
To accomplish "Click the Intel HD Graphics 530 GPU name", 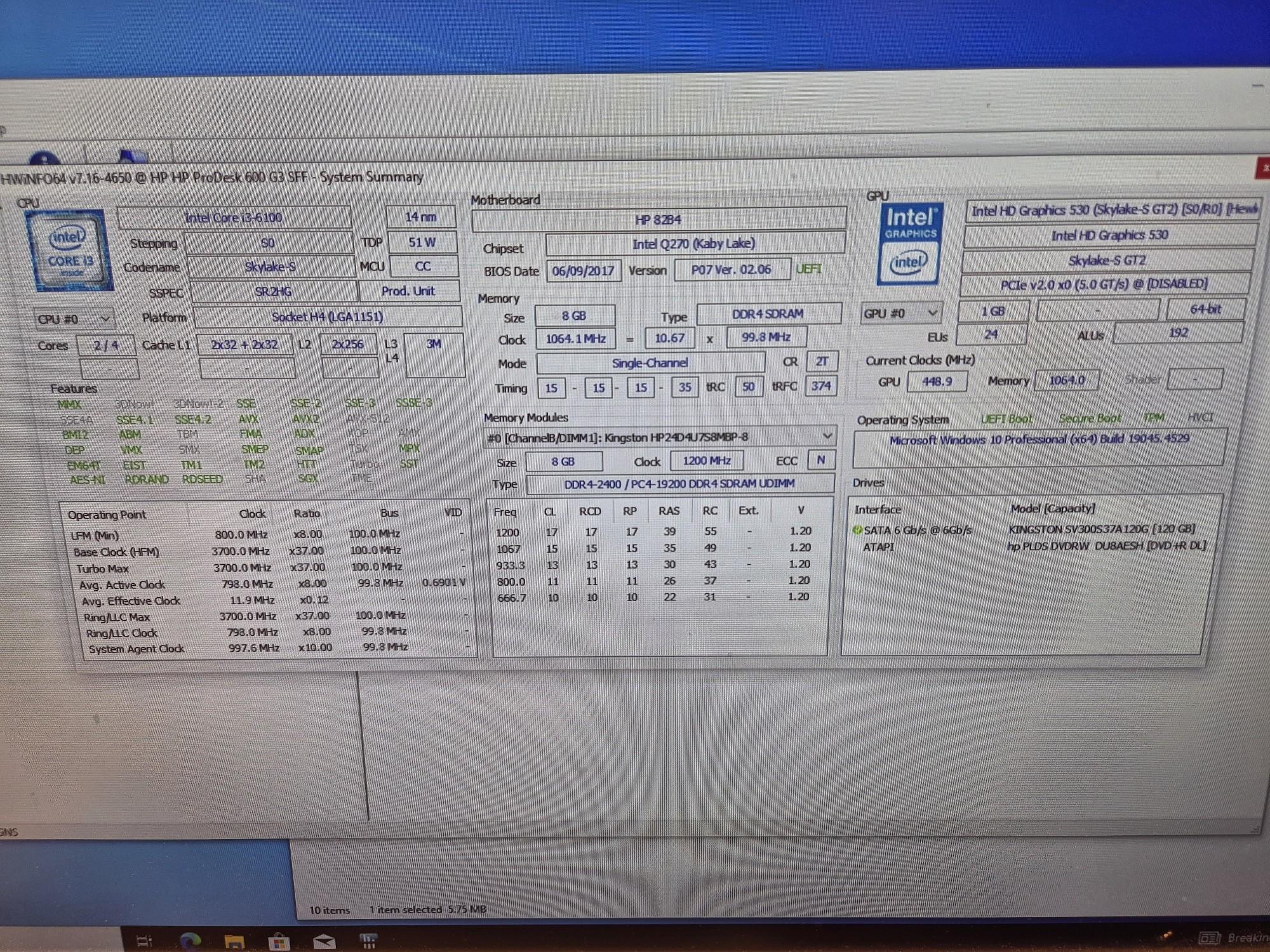I will point(1109,235).
